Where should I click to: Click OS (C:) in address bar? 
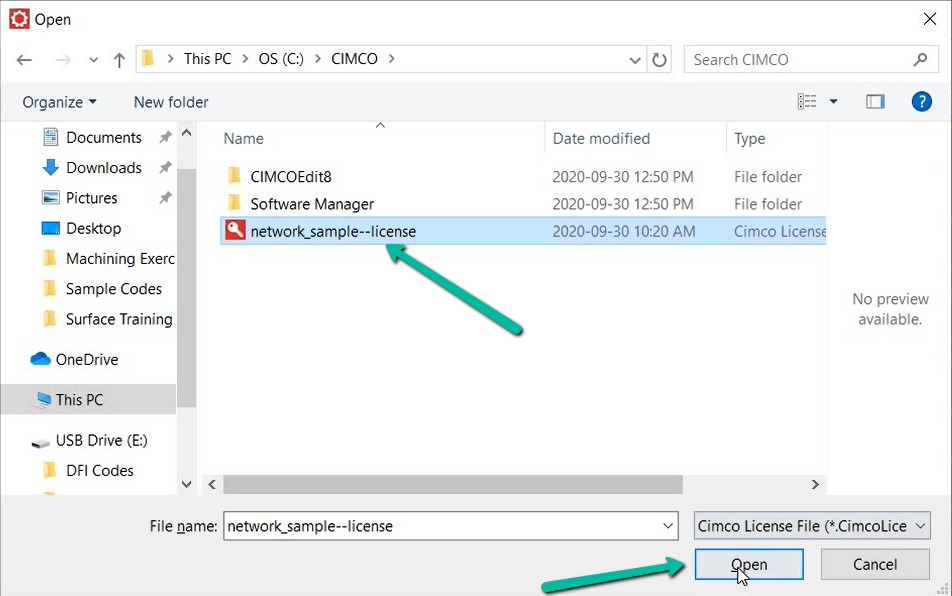click(281, 59)
